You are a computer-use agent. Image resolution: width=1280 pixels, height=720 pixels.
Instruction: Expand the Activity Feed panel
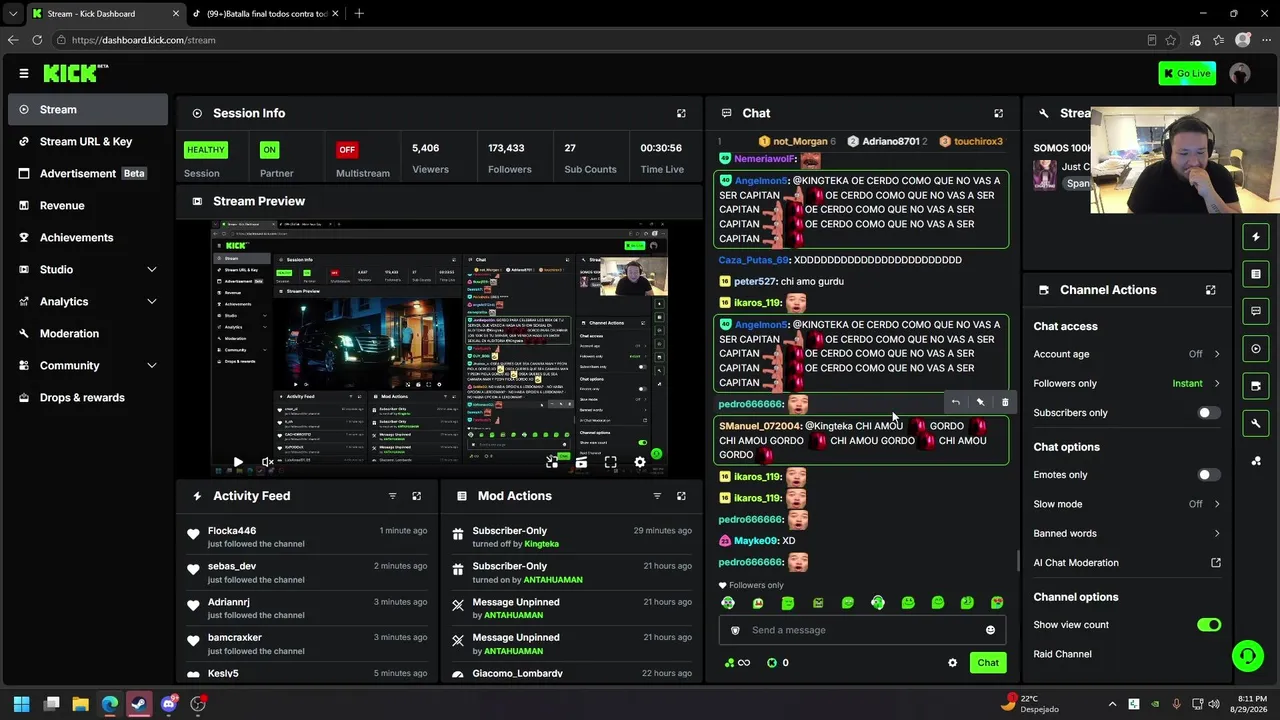click(x=417, y=496)
